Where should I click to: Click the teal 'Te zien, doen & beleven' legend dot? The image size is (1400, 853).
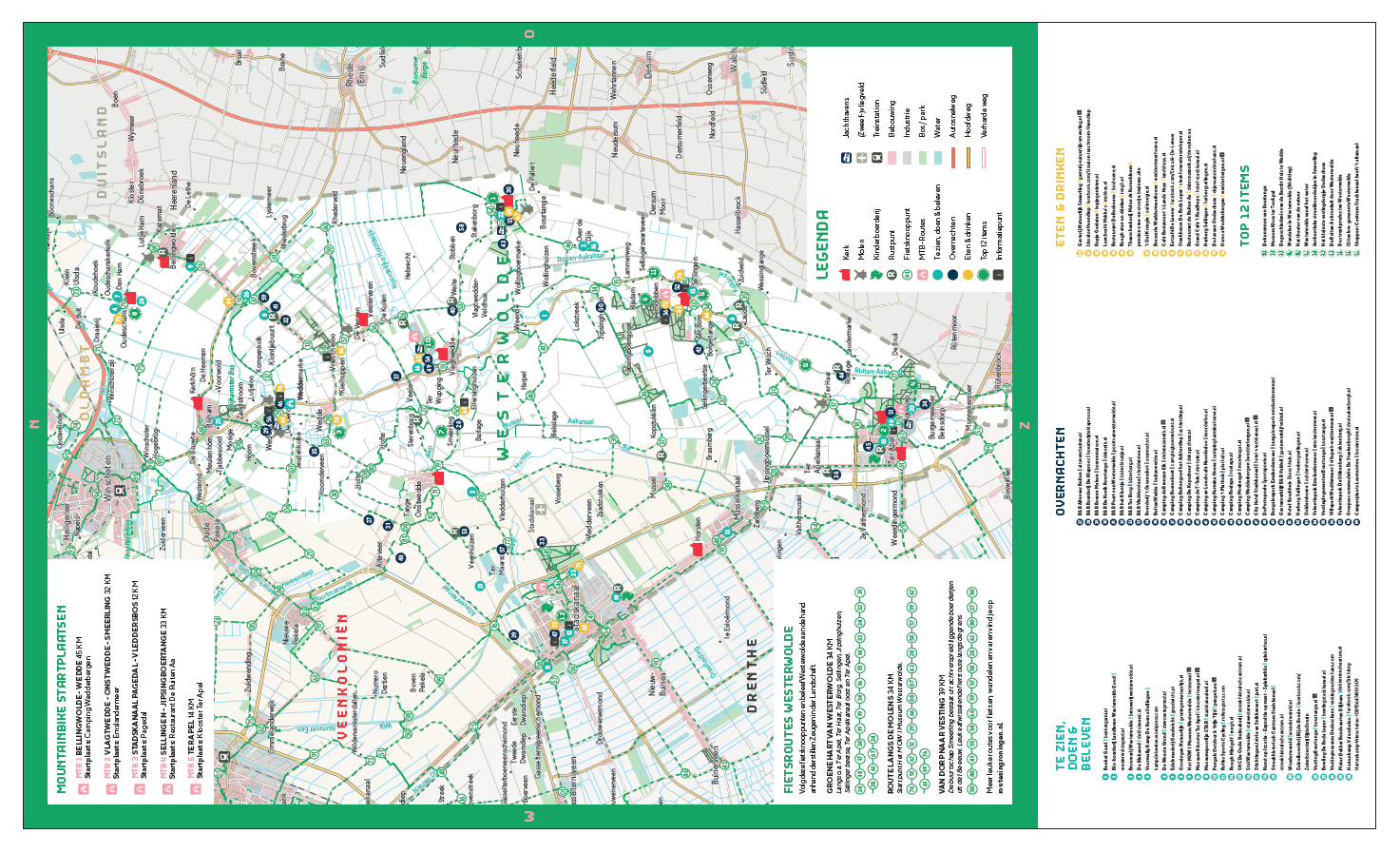click(937, 274)
